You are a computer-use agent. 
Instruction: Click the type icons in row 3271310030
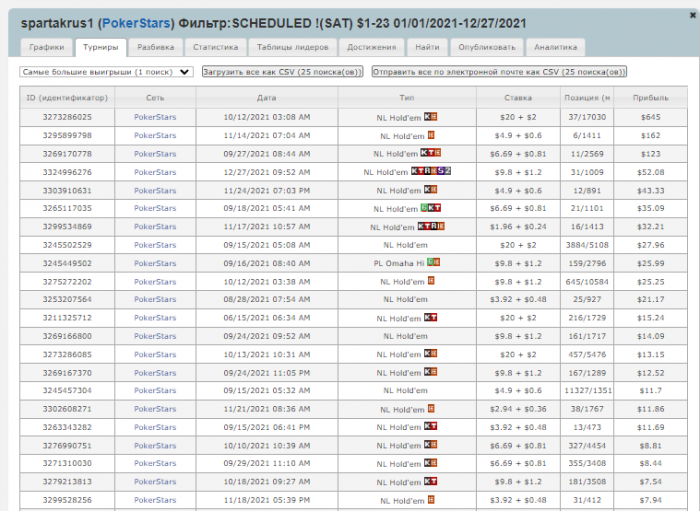[430, 463]
